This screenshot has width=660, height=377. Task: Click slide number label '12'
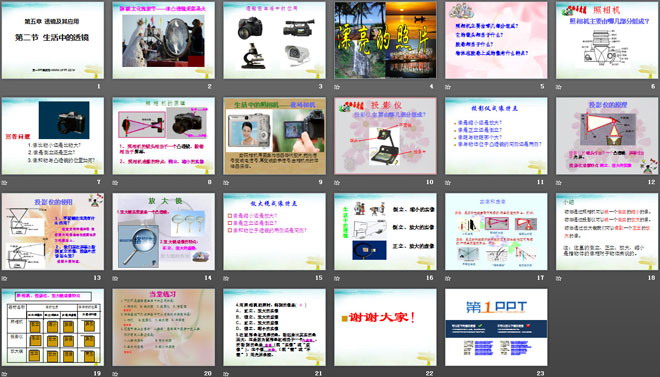point(652,182)
